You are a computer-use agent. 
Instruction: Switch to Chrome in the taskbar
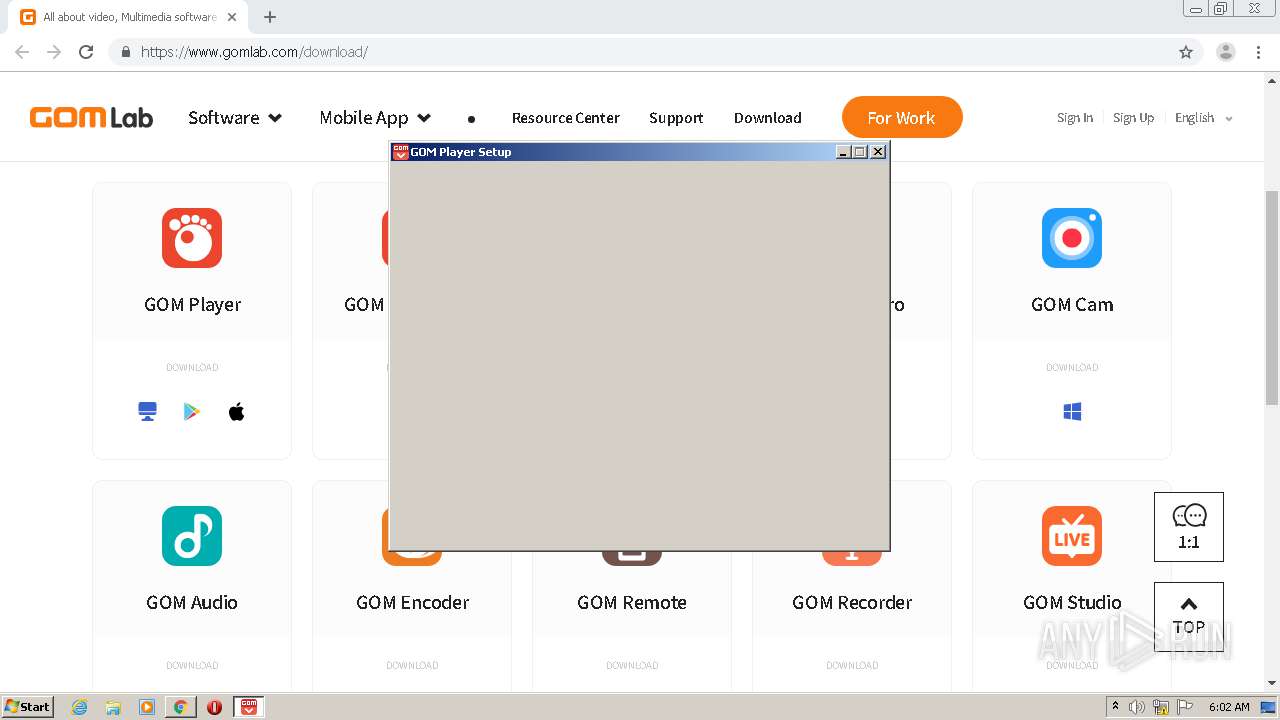tap(181, 707)
